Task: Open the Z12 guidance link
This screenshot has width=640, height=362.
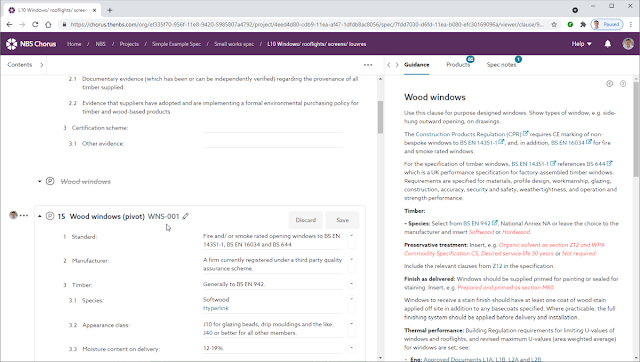Action: pyautogui.click(x=497, y=266)
